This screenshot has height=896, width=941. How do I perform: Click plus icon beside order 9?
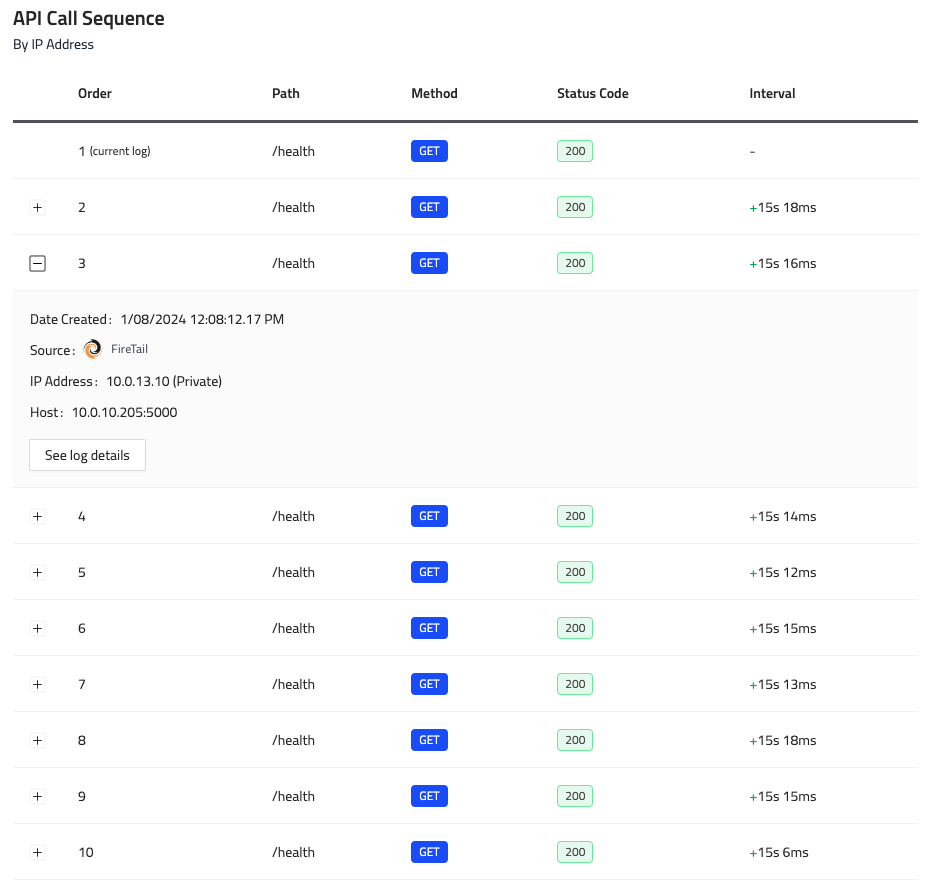point(38,796)
